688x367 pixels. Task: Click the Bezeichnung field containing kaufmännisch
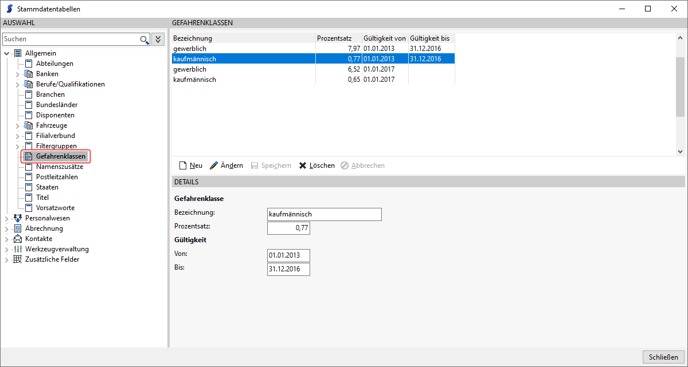tap(324, 215)
